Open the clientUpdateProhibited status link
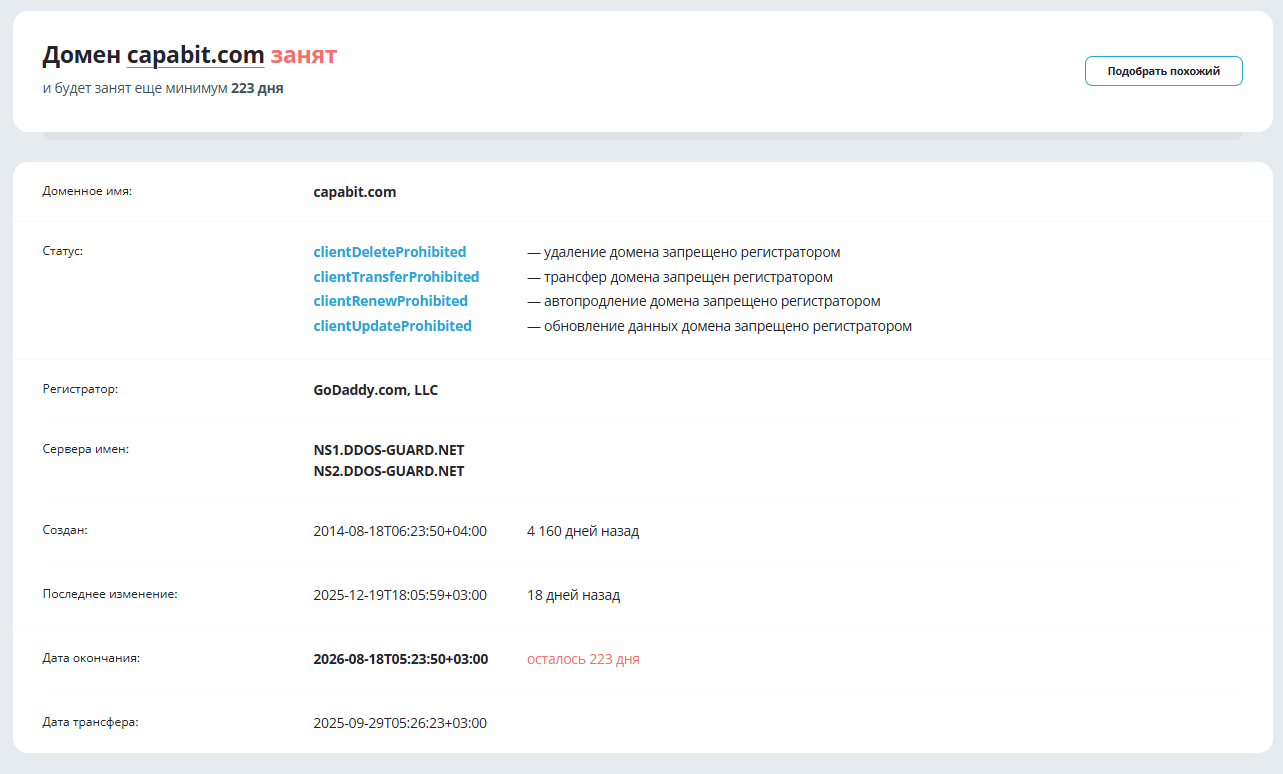The width and height of the screenshot is (1283, 774). (x=392, y=325)
